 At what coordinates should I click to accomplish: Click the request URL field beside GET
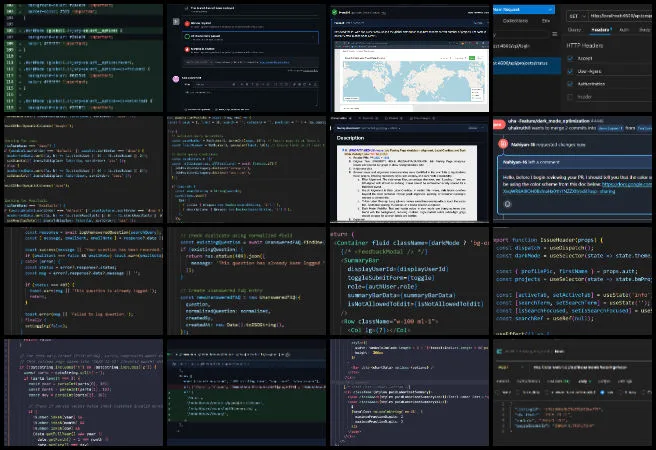[620, 16]
